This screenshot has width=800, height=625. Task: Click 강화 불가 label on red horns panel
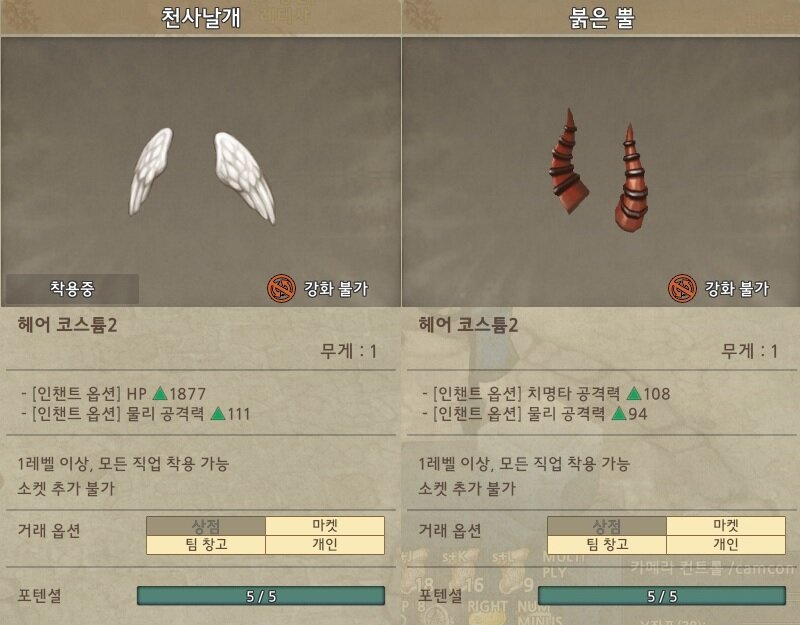[x=736, y=289]
